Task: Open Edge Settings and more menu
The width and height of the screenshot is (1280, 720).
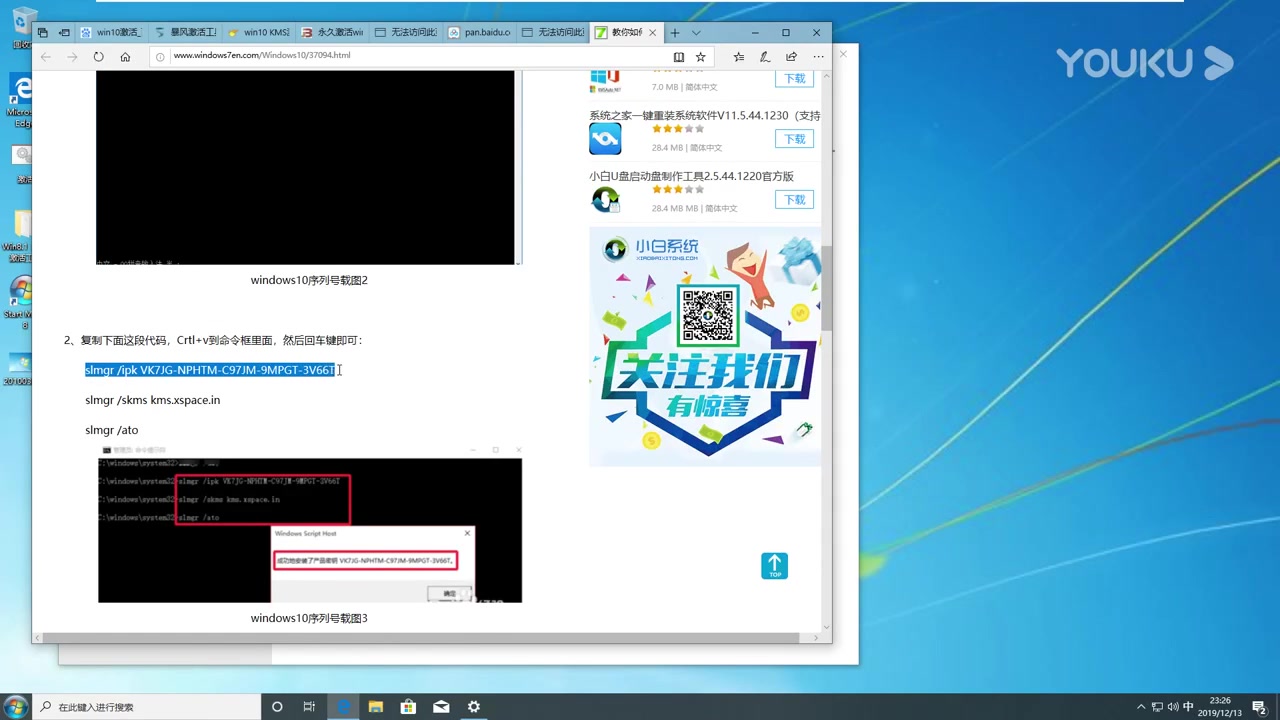Action: click(818, 57)
